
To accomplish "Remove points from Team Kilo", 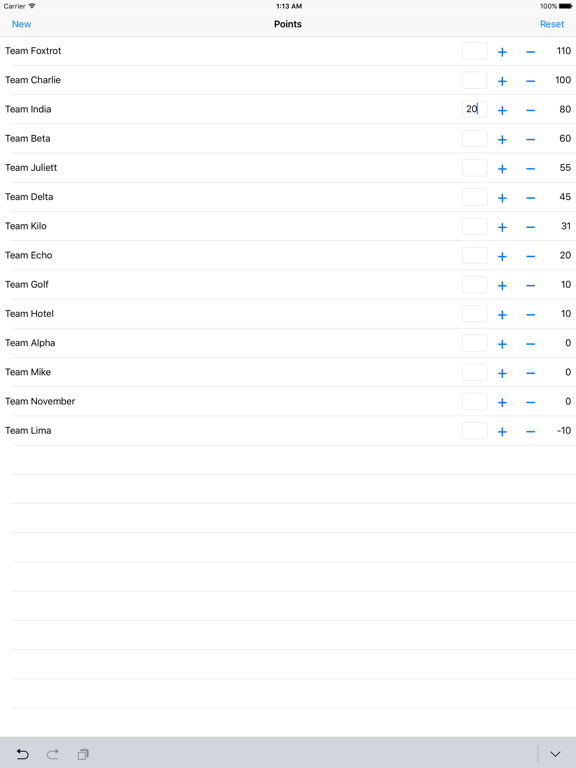I will [x=530, y=227].
